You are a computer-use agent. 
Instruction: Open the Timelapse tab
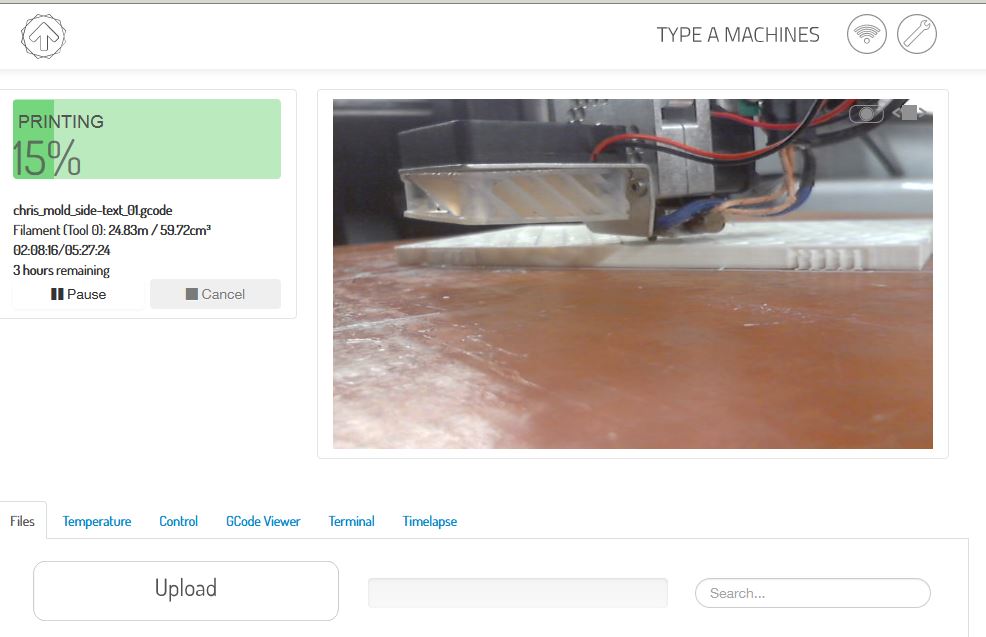429,521
